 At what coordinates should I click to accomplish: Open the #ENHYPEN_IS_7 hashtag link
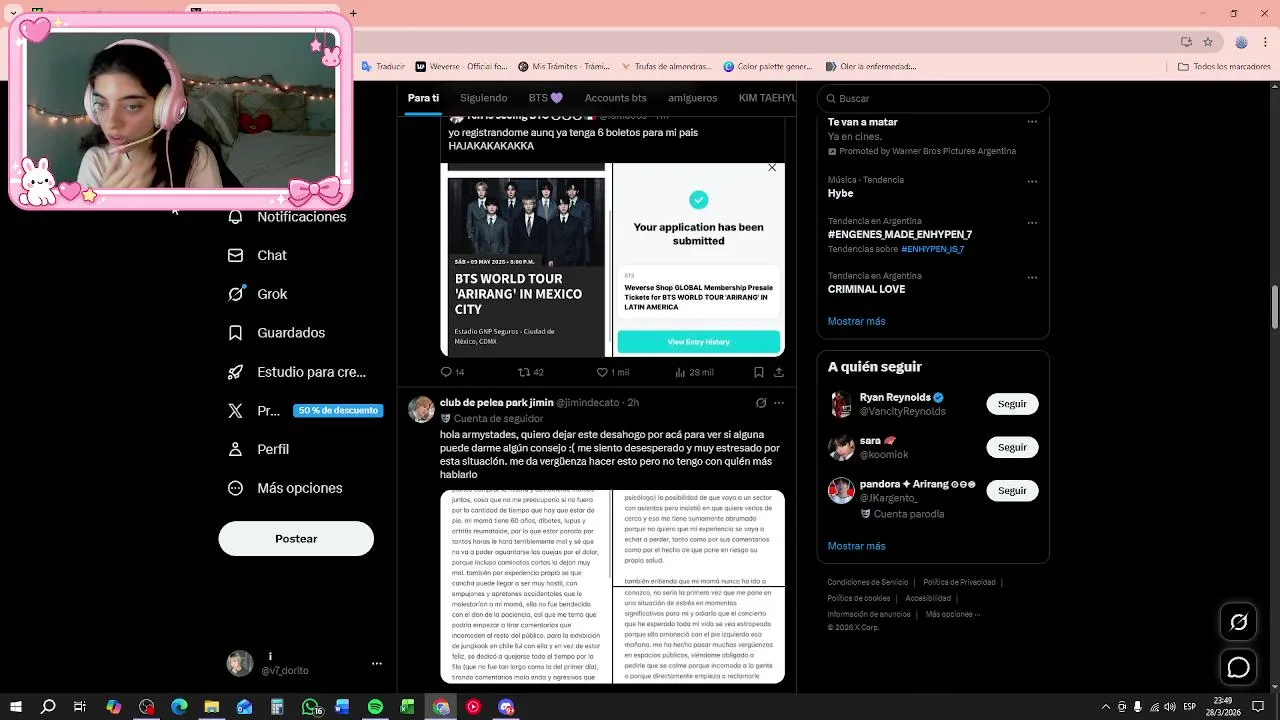click(x=932, y=249)
